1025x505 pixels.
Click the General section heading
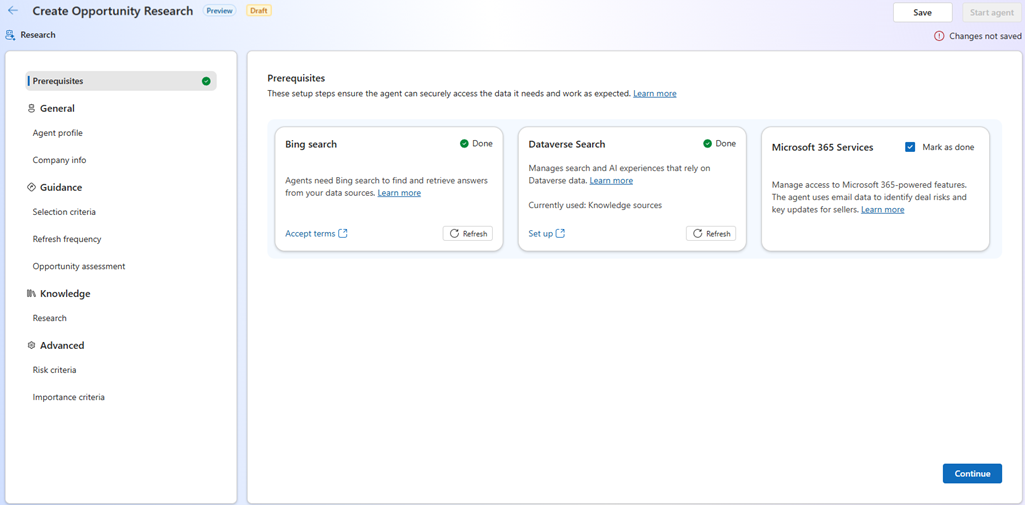[x=58, y=108]
